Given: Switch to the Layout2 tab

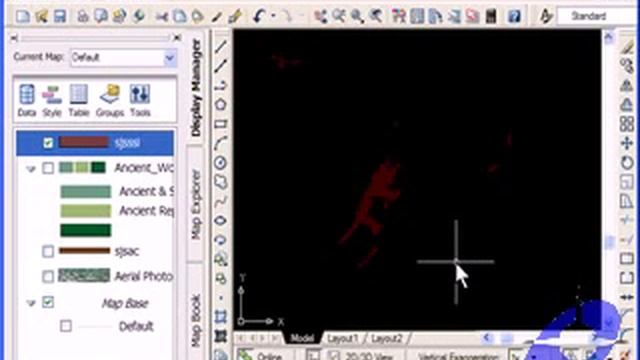Looking at the screenshot, I should [387, 338].
